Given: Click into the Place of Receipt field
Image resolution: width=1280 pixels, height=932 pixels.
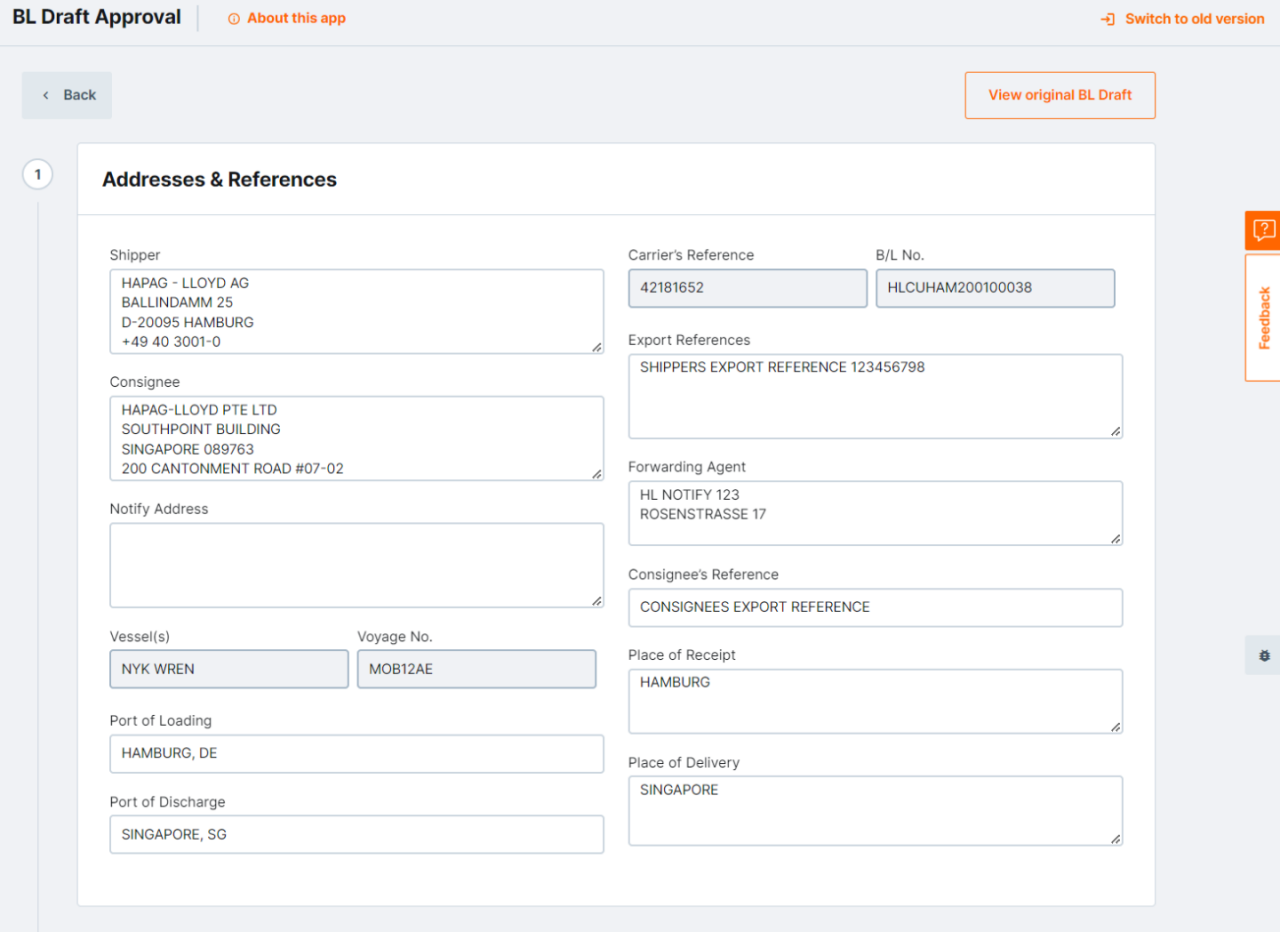Looking at the screenshot, I should pos(875,701).
